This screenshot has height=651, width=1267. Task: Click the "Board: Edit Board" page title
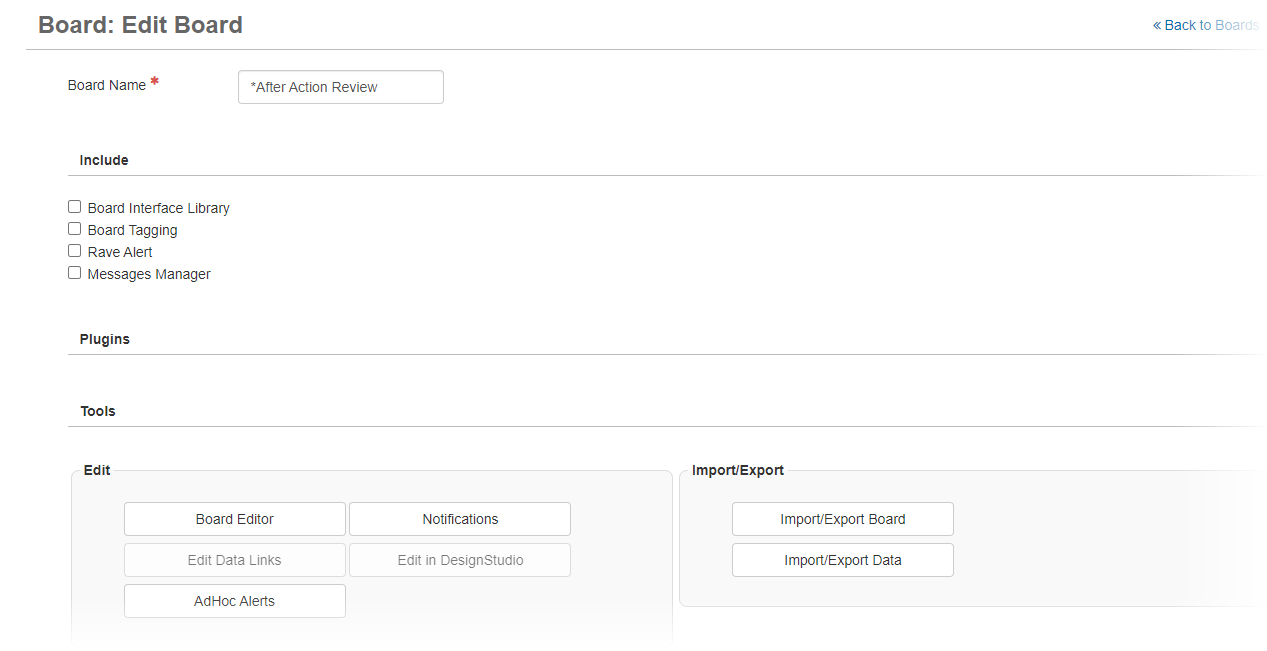pos(140,25)
